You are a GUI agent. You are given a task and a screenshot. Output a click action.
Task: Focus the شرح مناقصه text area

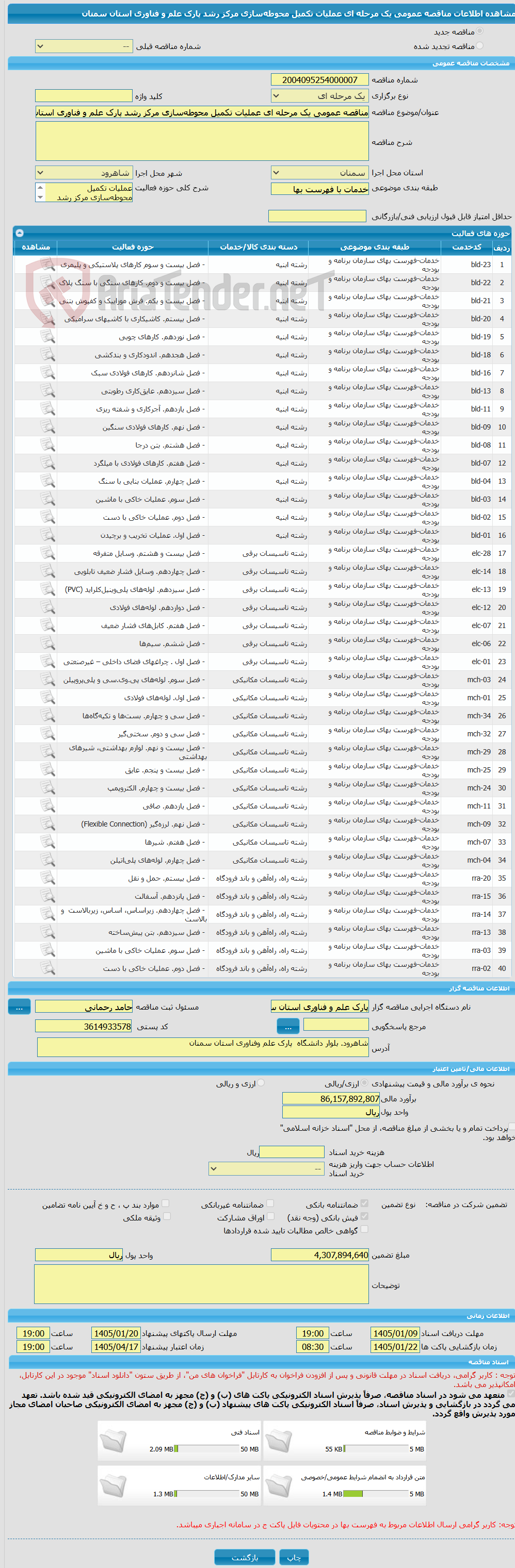[x=202, y=141]
